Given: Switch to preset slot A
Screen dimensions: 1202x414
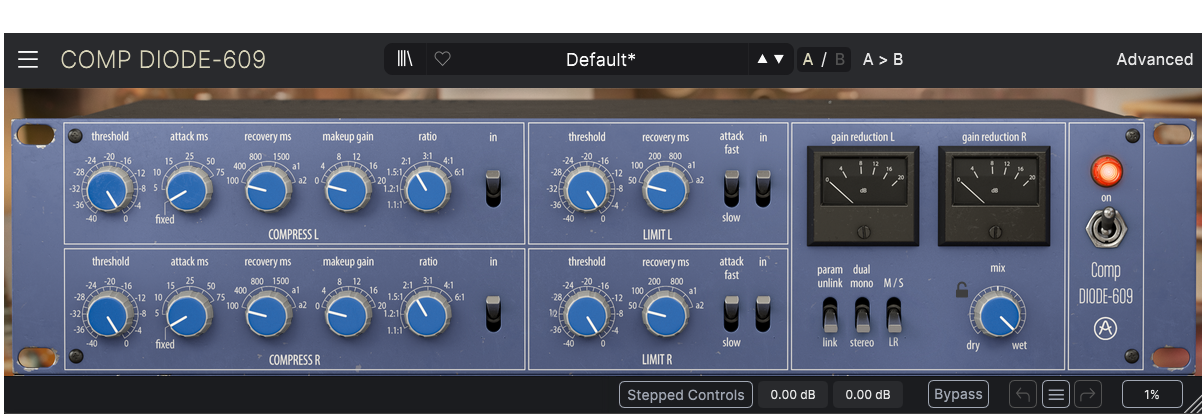Looking at the screenshot, I should pyautogui.click(x=808, y=59).
